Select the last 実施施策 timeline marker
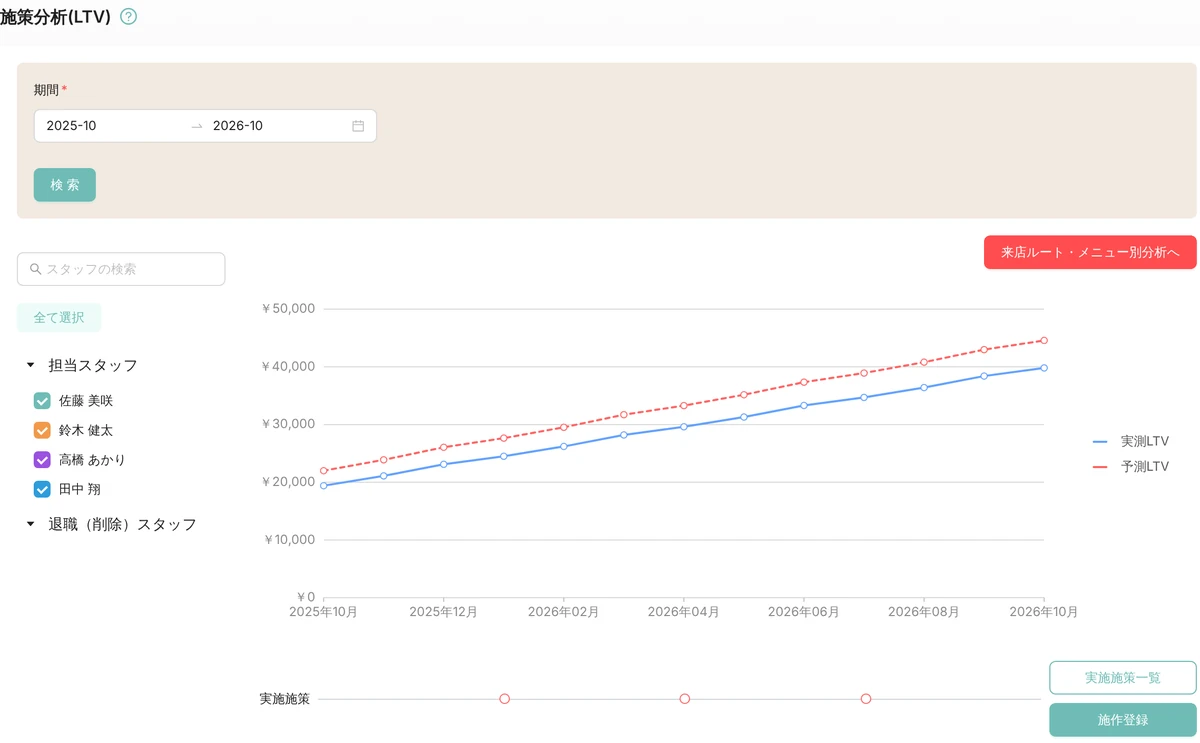Image resolution: width=1200 pixels, height=743 pixels. click(x=866, y=699)
